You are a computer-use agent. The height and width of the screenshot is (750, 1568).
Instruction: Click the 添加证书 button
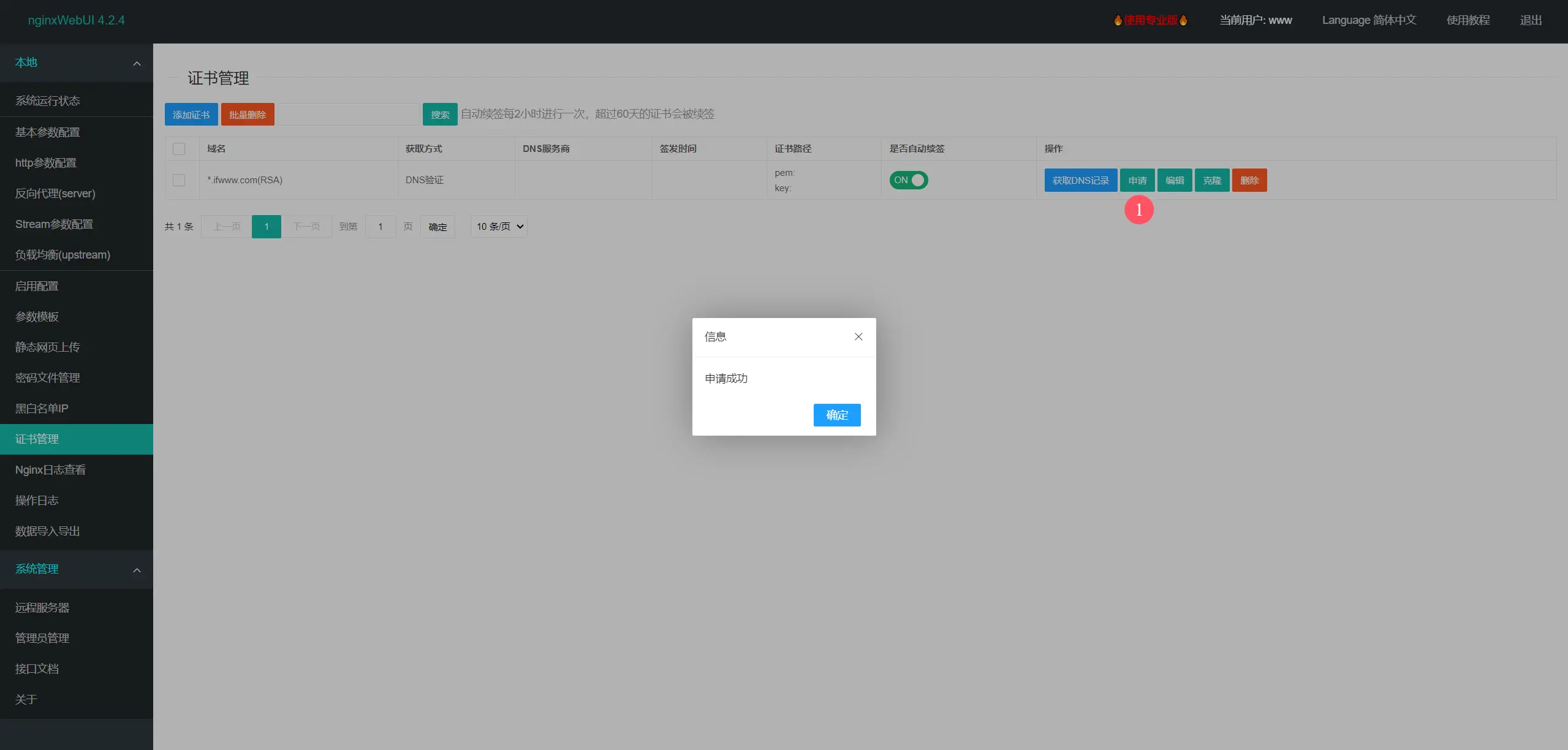(x=191, y=115)
